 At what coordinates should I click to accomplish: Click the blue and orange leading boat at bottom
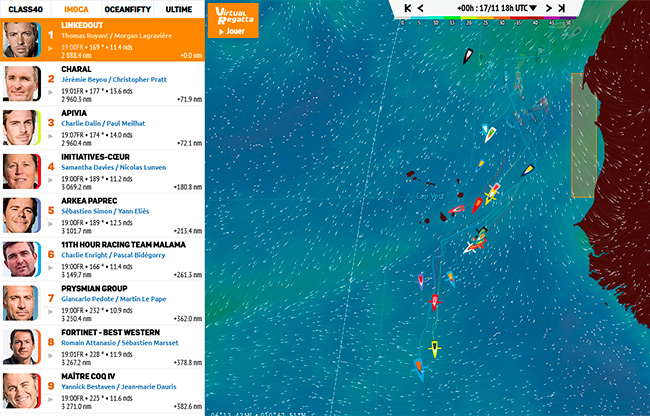click(x=419, y=370)
